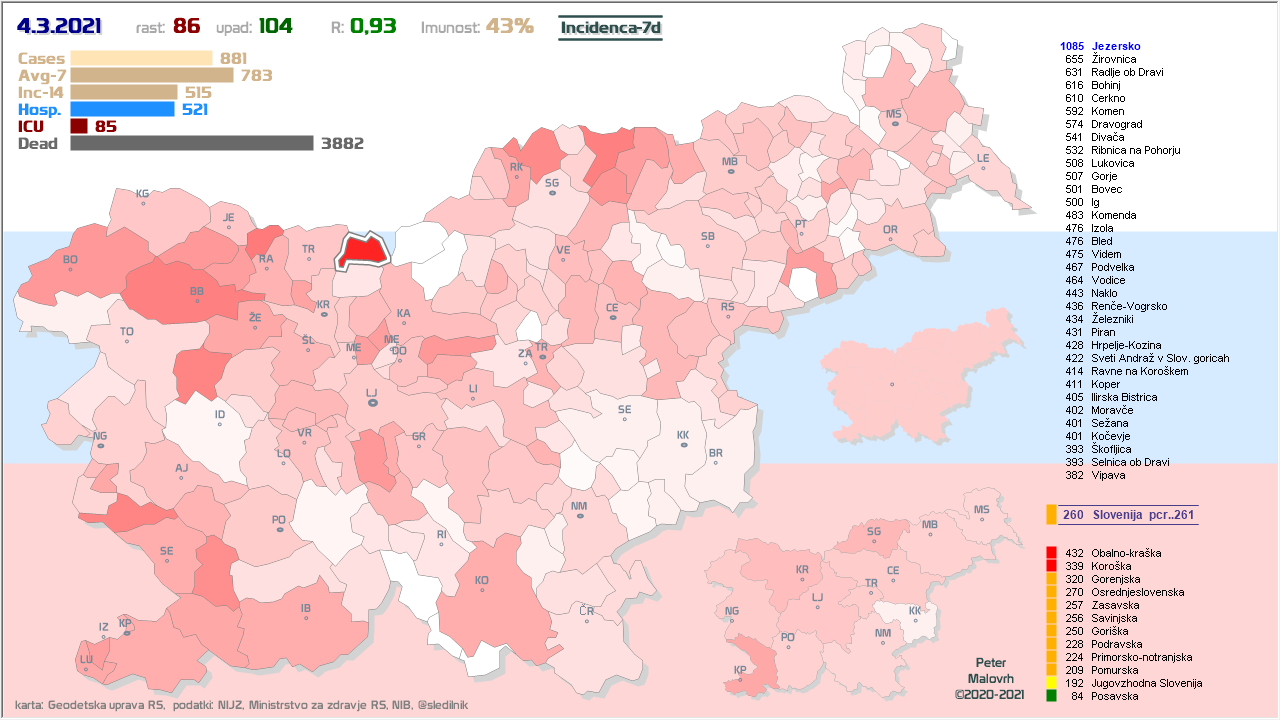Click the Slovenia pcr..261 summary label
Screen dimensions: 1280x720
pos(1129,515)
